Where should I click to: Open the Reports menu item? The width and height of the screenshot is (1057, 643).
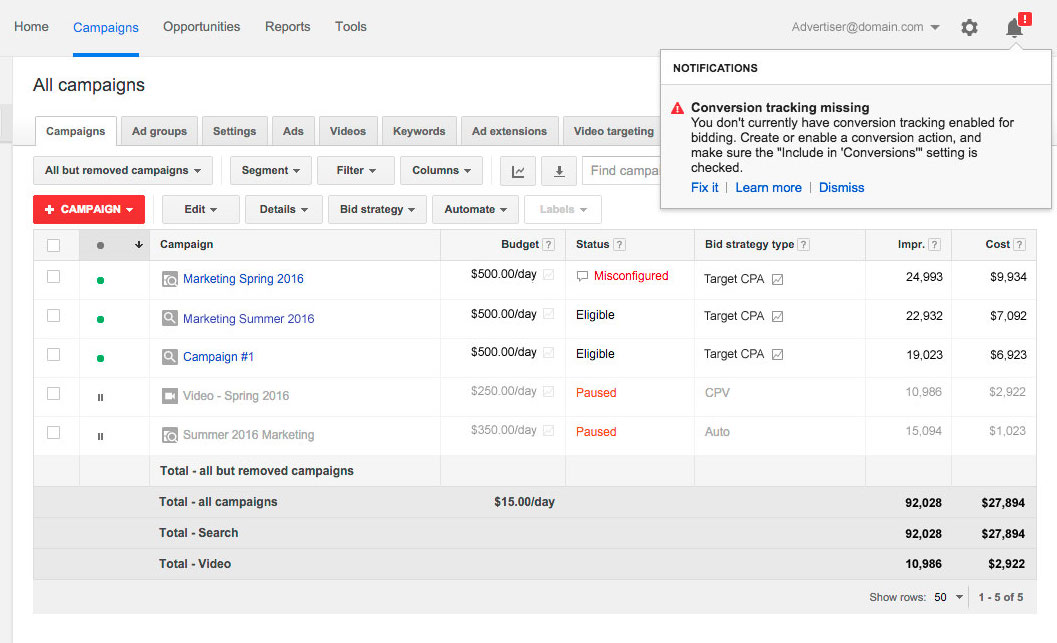[x=287, y=27]
